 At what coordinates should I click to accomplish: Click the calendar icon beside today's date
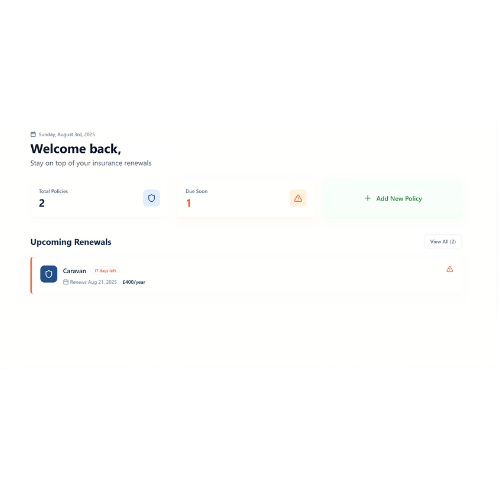coord(33,134)
